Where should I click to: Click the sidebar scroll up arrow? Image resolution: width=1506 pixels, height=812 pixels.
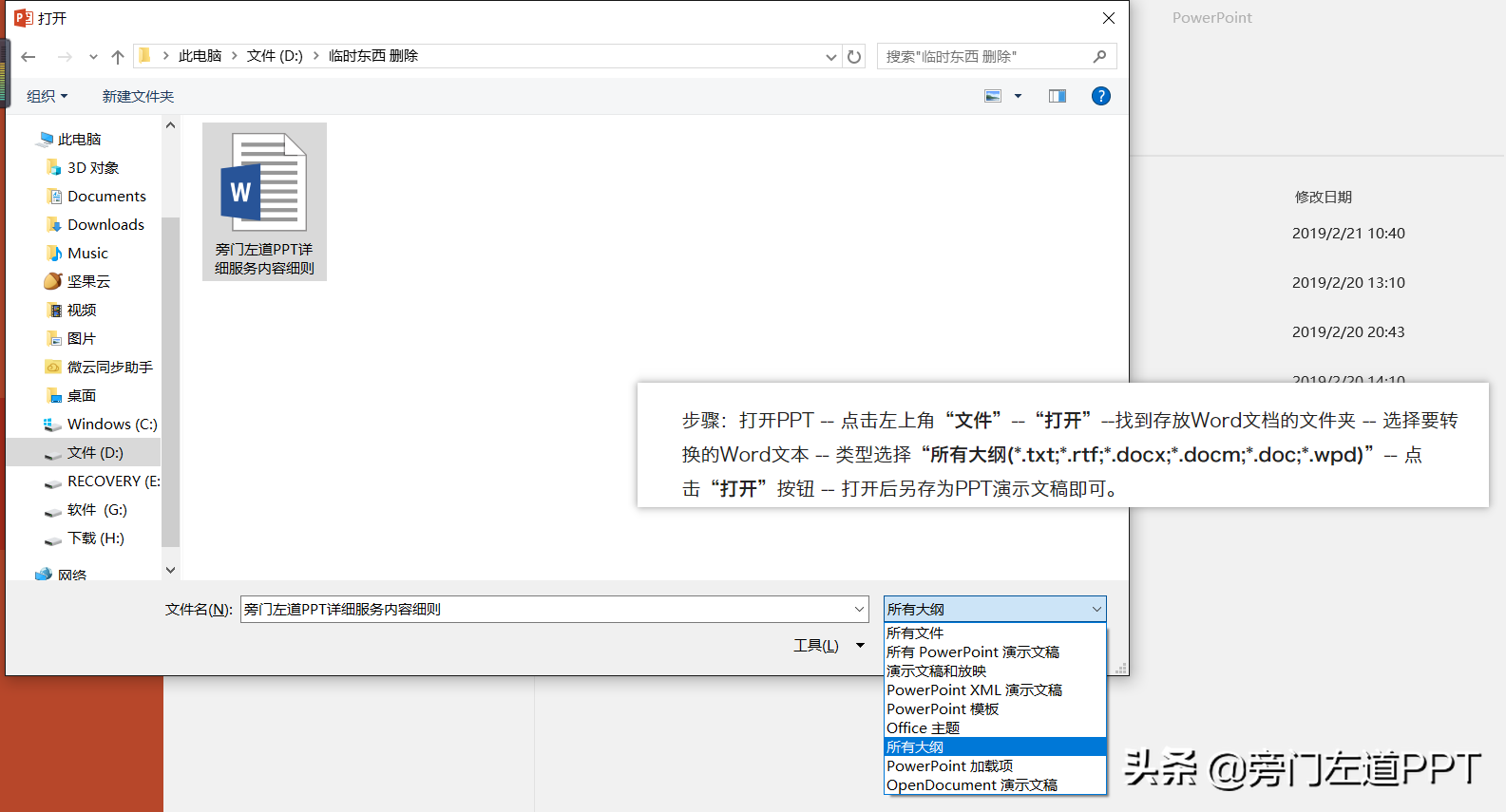(x=171, y=125)
